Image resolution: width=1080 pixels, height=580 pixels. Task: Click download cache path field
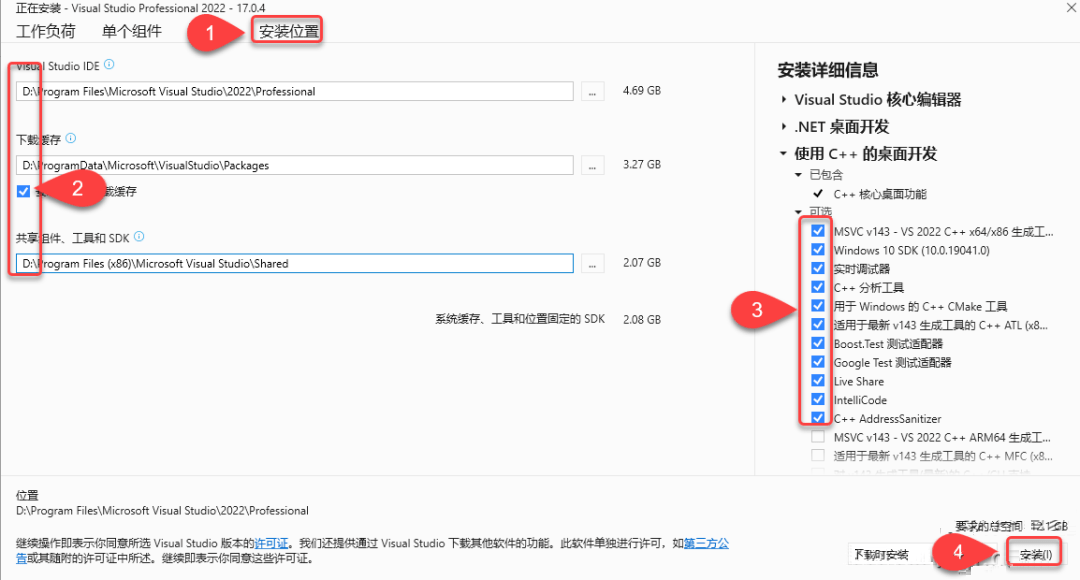pos(295,165)
